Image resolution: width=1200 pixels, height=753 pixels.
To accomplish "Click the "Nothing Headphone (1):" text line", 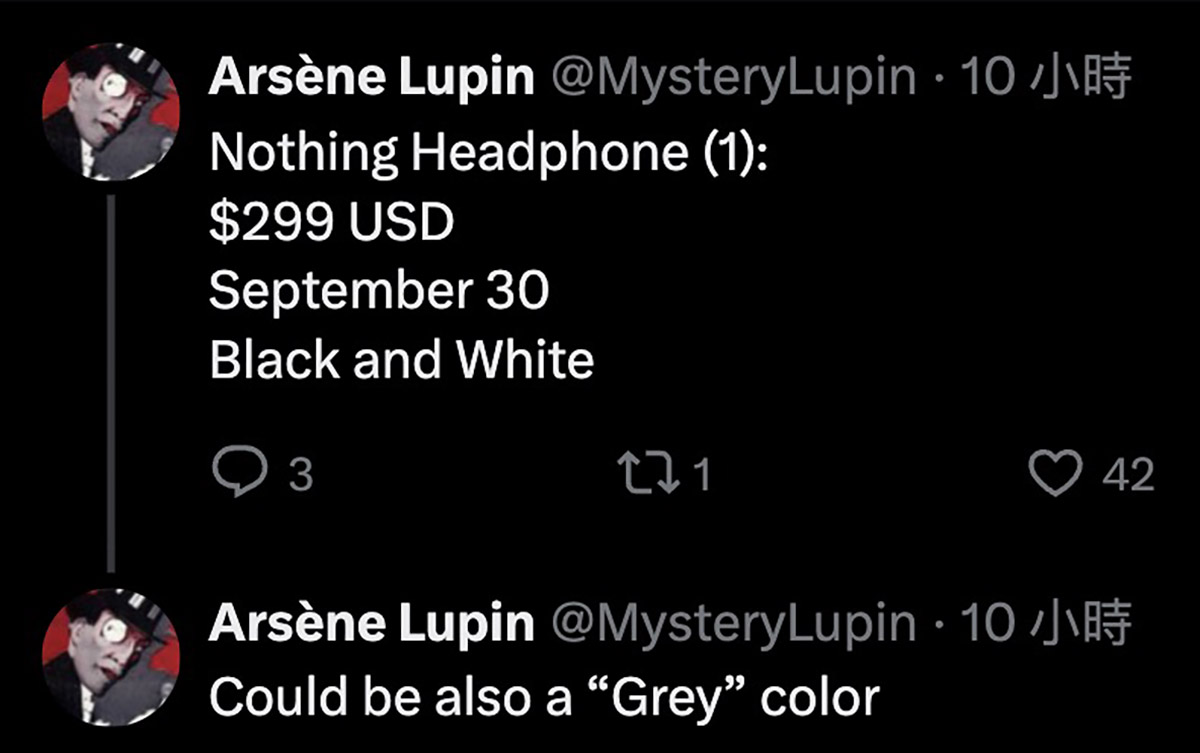I will tap(488, 152).
